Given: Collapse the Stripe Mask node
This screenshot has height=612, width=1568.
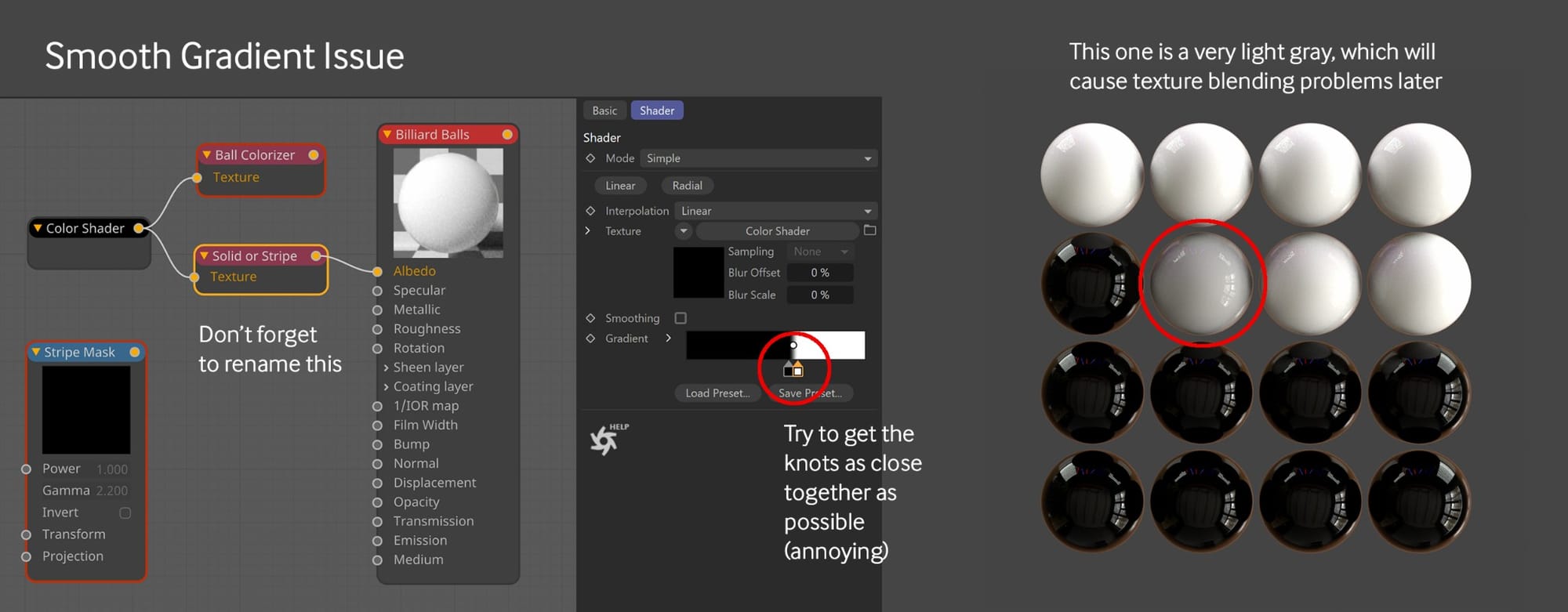Looking at the screenshot, I should [x=35, y=353].
